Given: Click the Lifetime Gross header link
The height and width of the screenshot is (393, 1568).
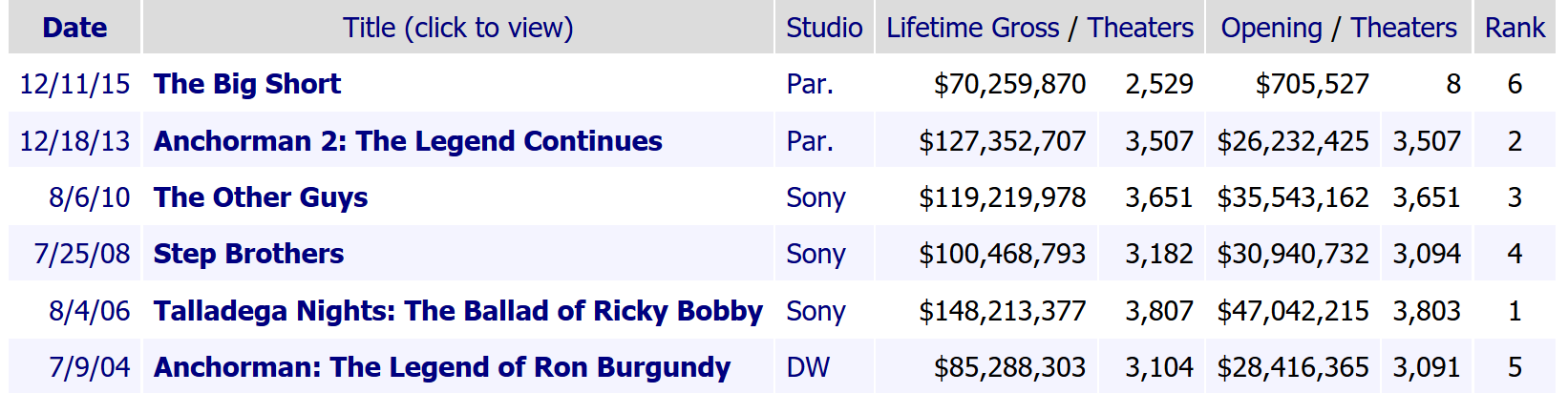Looking at the screenshot, I should click(x=972, y=28).
